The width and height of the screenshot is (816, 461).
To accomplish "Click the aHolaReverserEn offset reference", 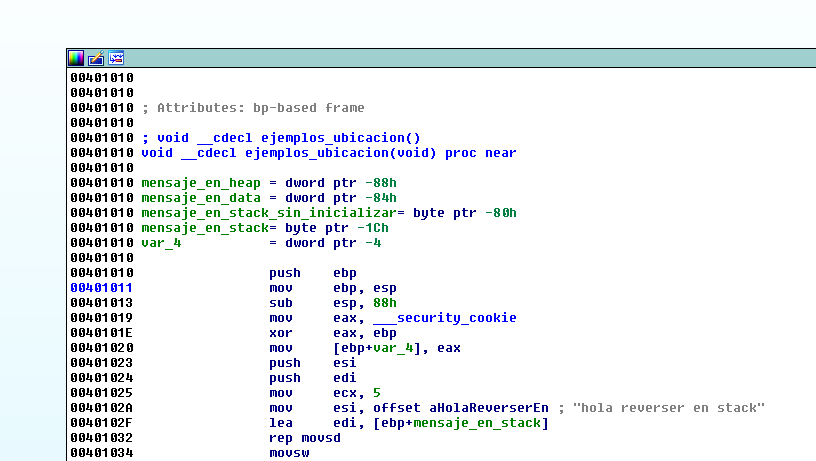I will 477,408.
